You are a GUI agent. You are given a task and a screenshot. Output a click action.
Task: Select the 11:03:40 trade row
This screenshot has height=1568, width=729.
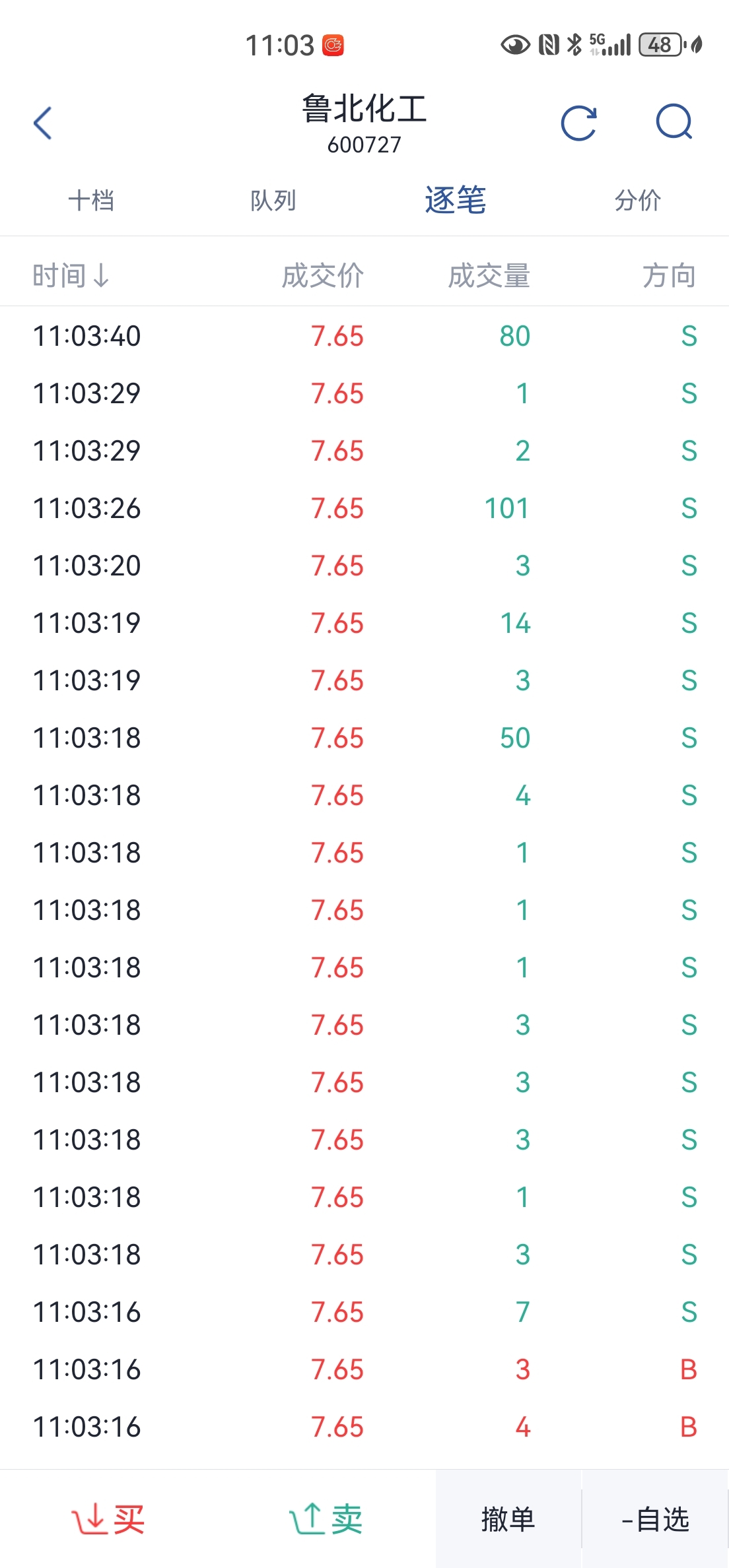coord(364,336)
